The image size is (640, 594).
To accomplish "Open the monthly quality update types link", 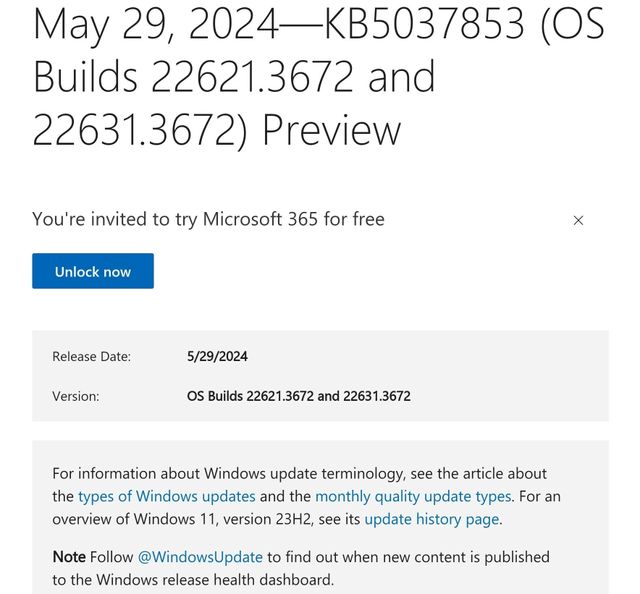I will (x=413, y=496).
